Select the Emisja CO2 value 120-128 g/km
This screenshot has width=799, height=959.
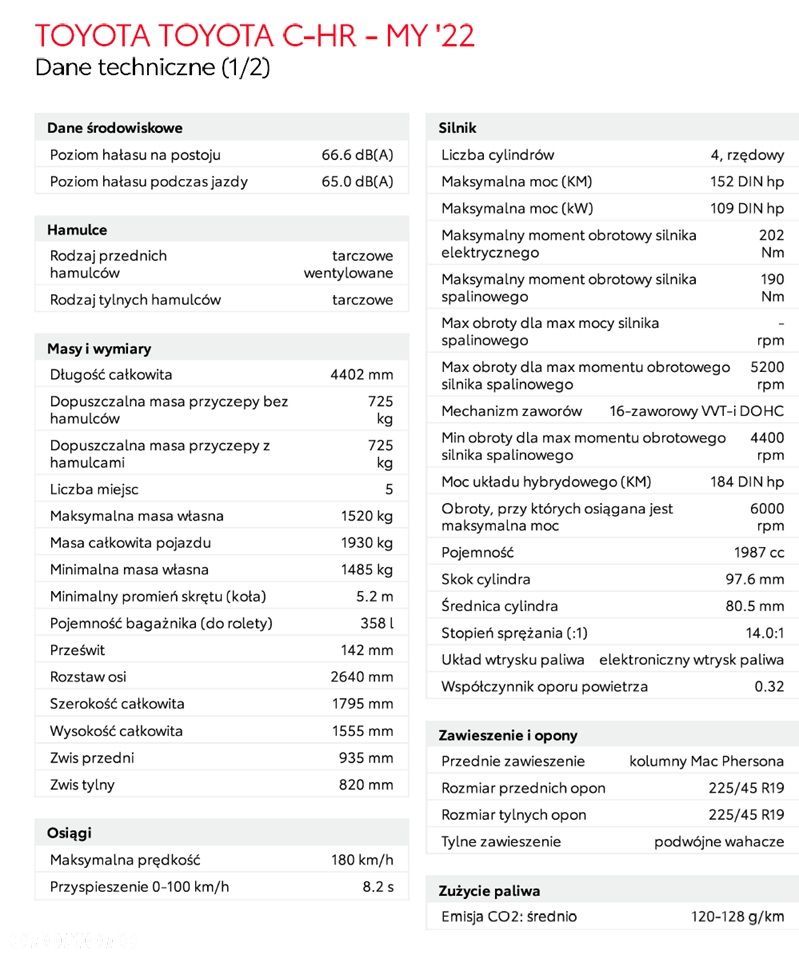[x=737, y=917]
